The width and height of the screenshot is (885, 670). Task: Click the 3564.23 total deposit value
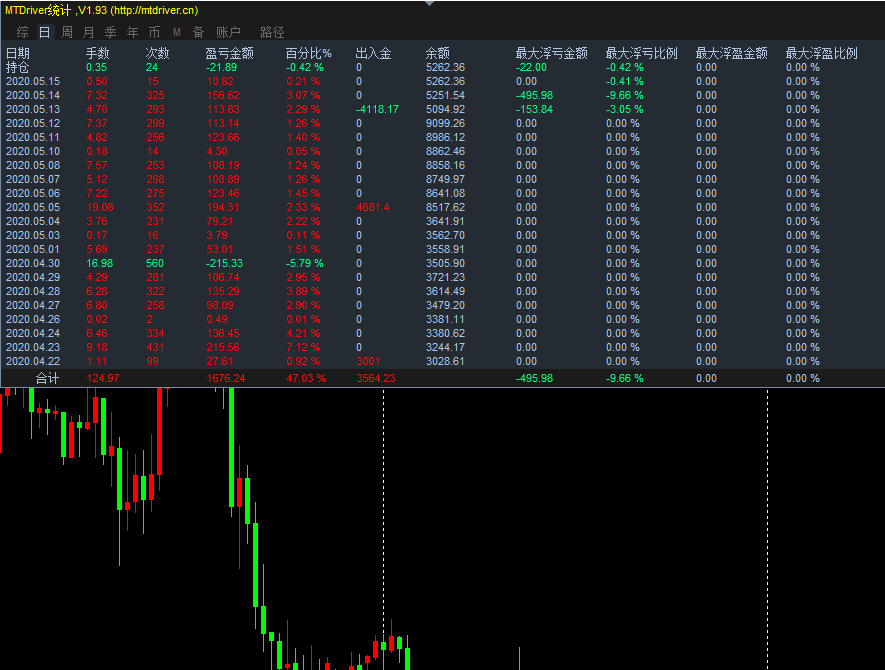tap(376, 378)
